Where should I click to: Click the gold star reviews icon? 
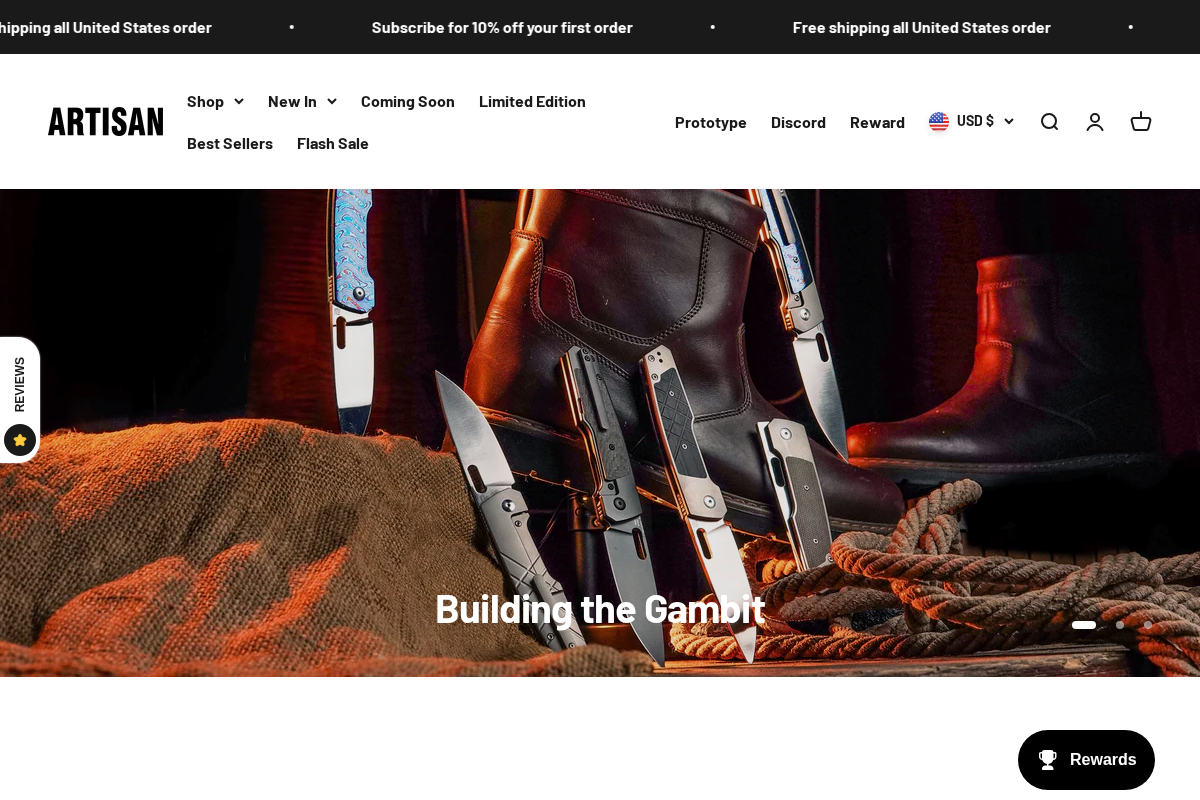click(20, 440)
